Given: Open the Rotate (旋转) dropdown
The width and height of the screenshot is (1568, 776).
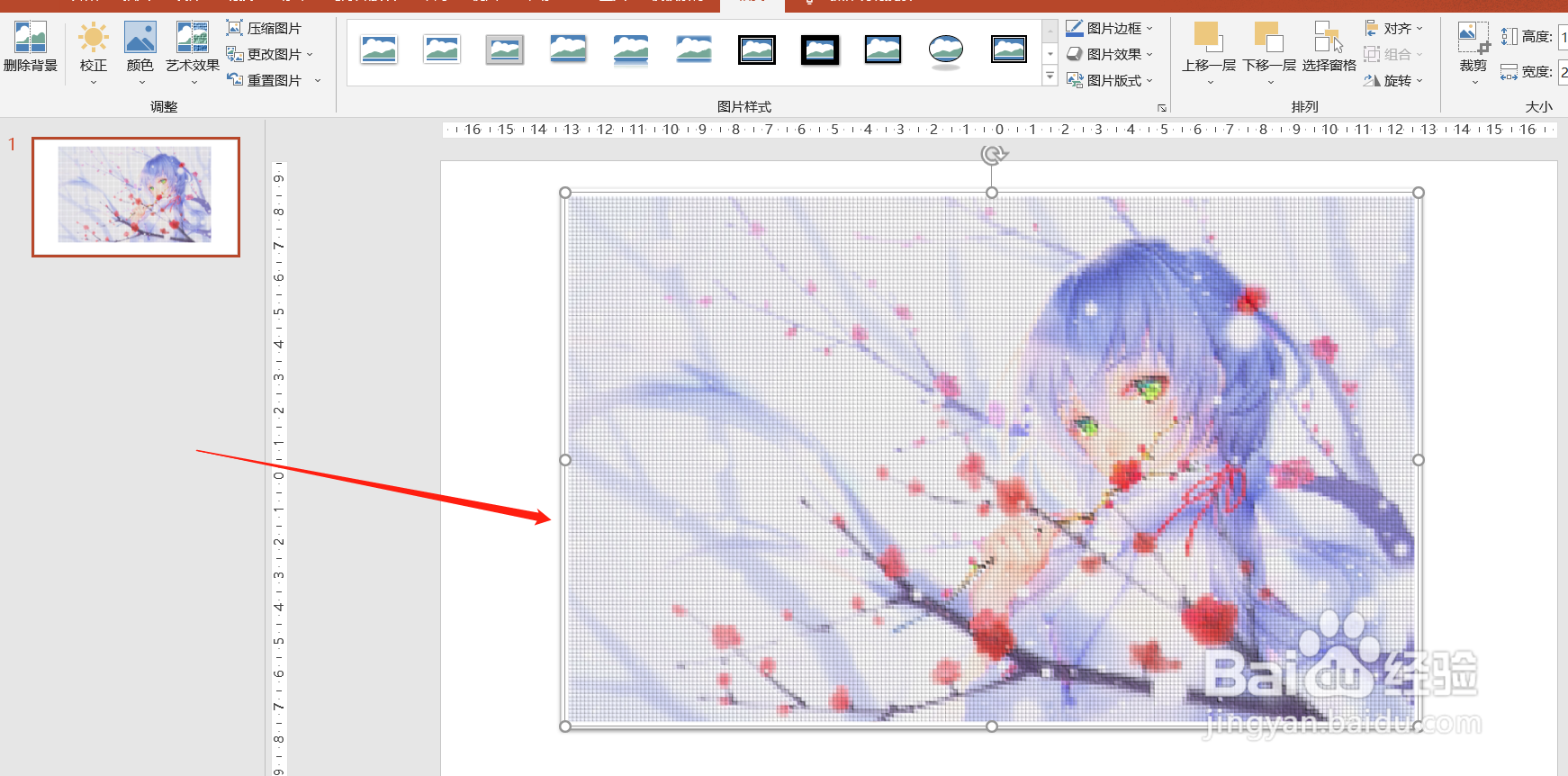Looking at the screenshot, I should coord(1393,81).
